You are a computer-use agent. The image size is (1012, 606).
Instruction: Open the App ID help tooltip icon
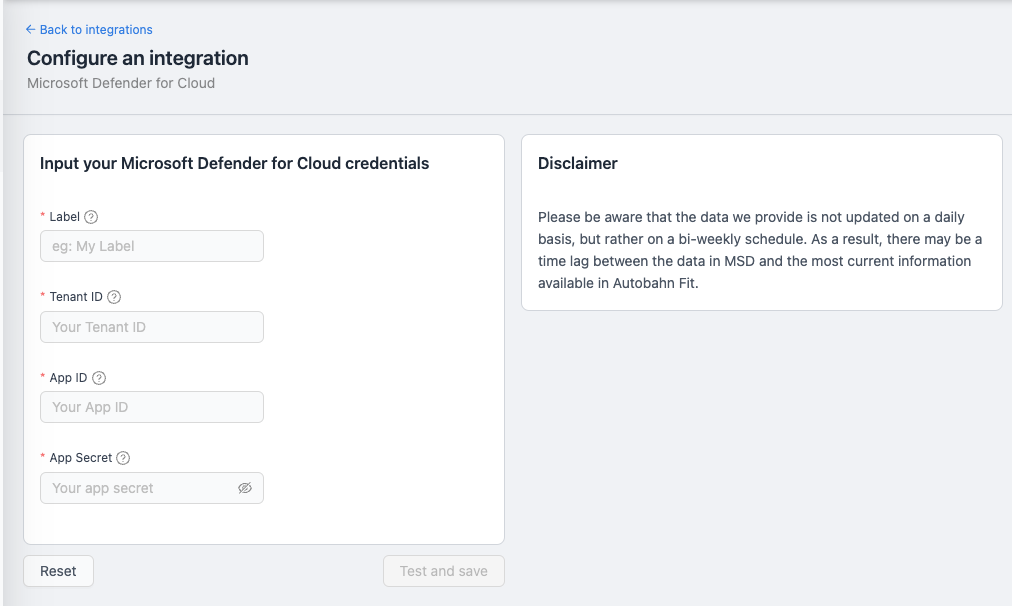[99, 378]
